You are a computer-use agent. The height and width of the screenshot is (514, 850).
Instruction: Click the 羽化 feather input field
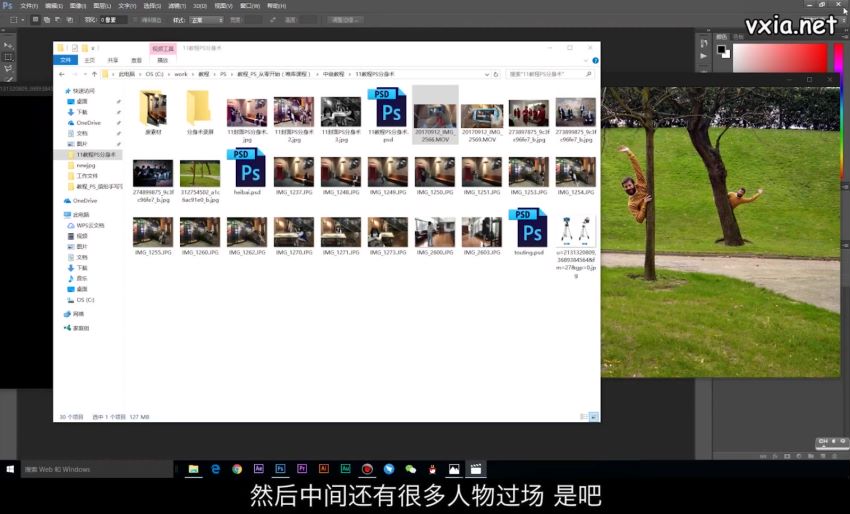click(113, 20)
